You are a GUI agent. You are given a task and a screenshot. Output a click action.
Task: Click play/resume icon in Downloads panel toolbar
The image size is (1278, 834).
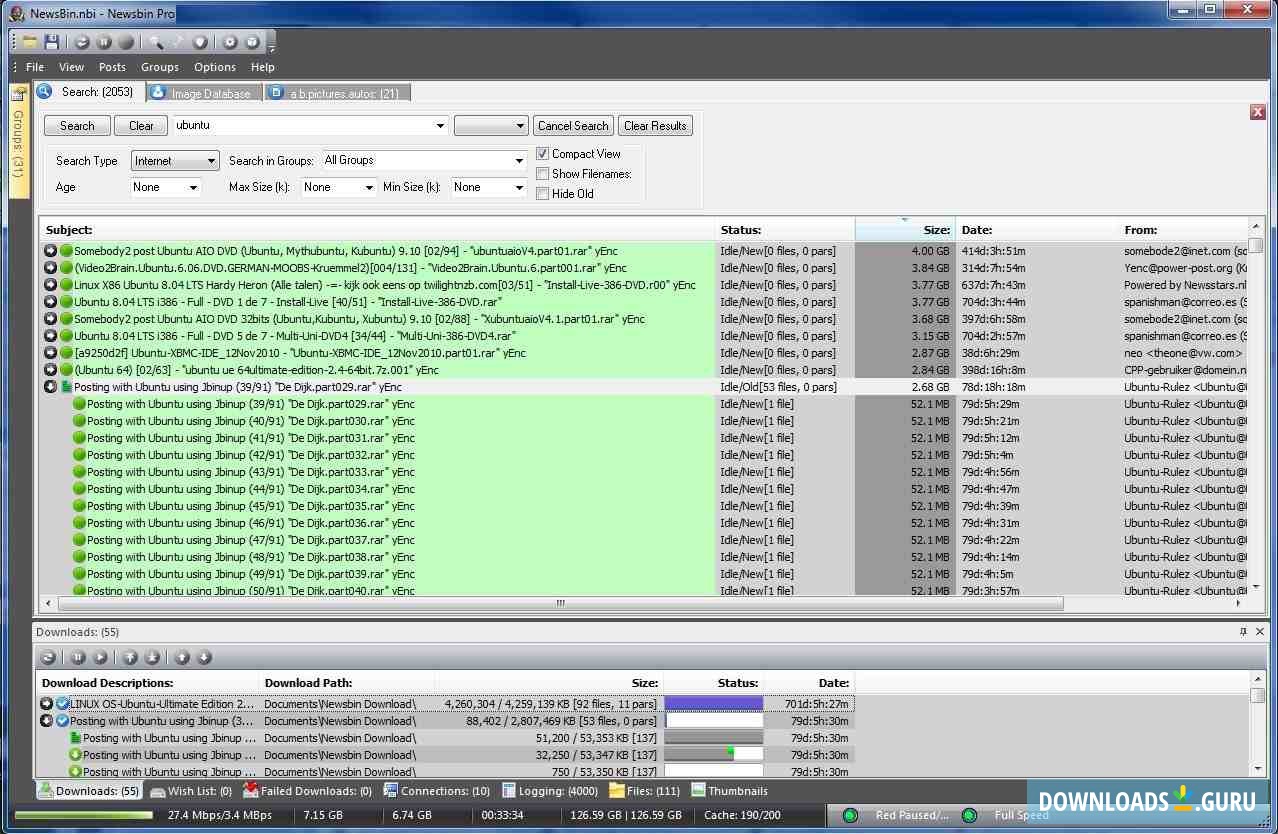[x=100, y=657]
